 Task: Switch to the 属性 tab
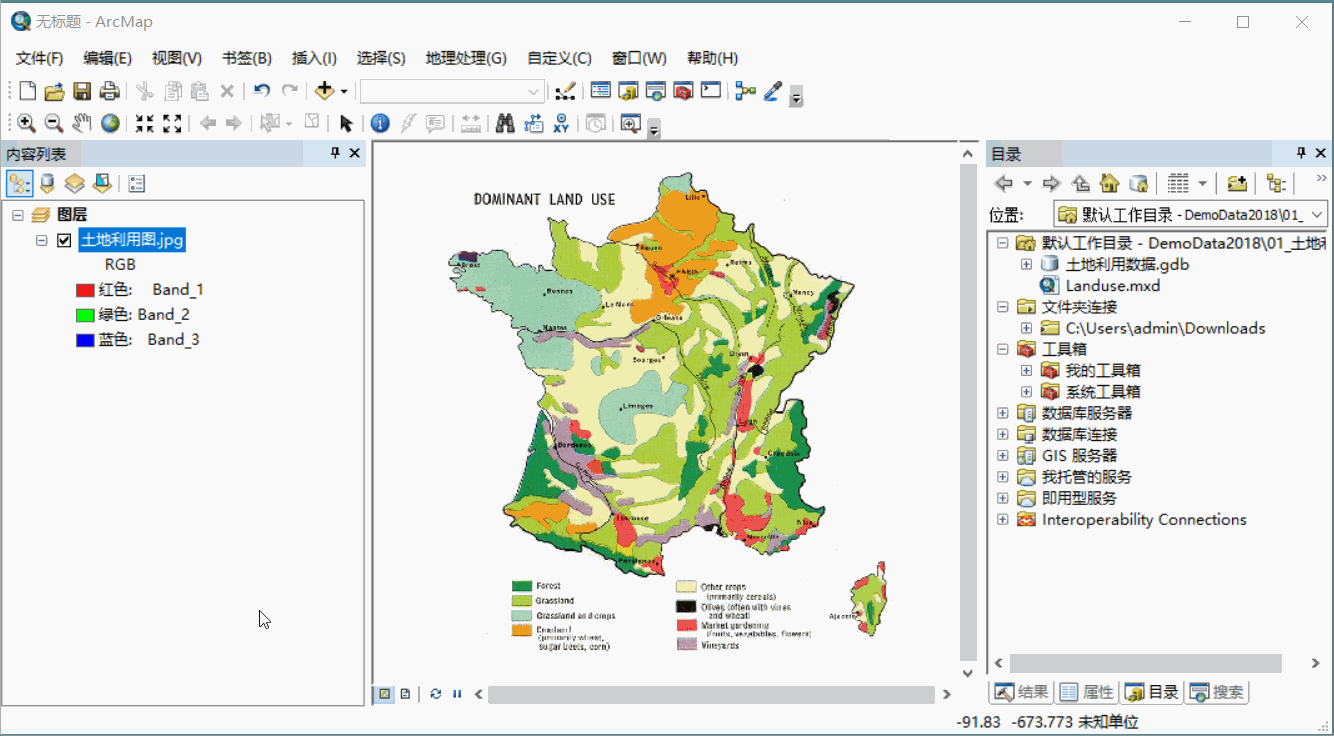pyautogui.click(x=1086, y=692)
